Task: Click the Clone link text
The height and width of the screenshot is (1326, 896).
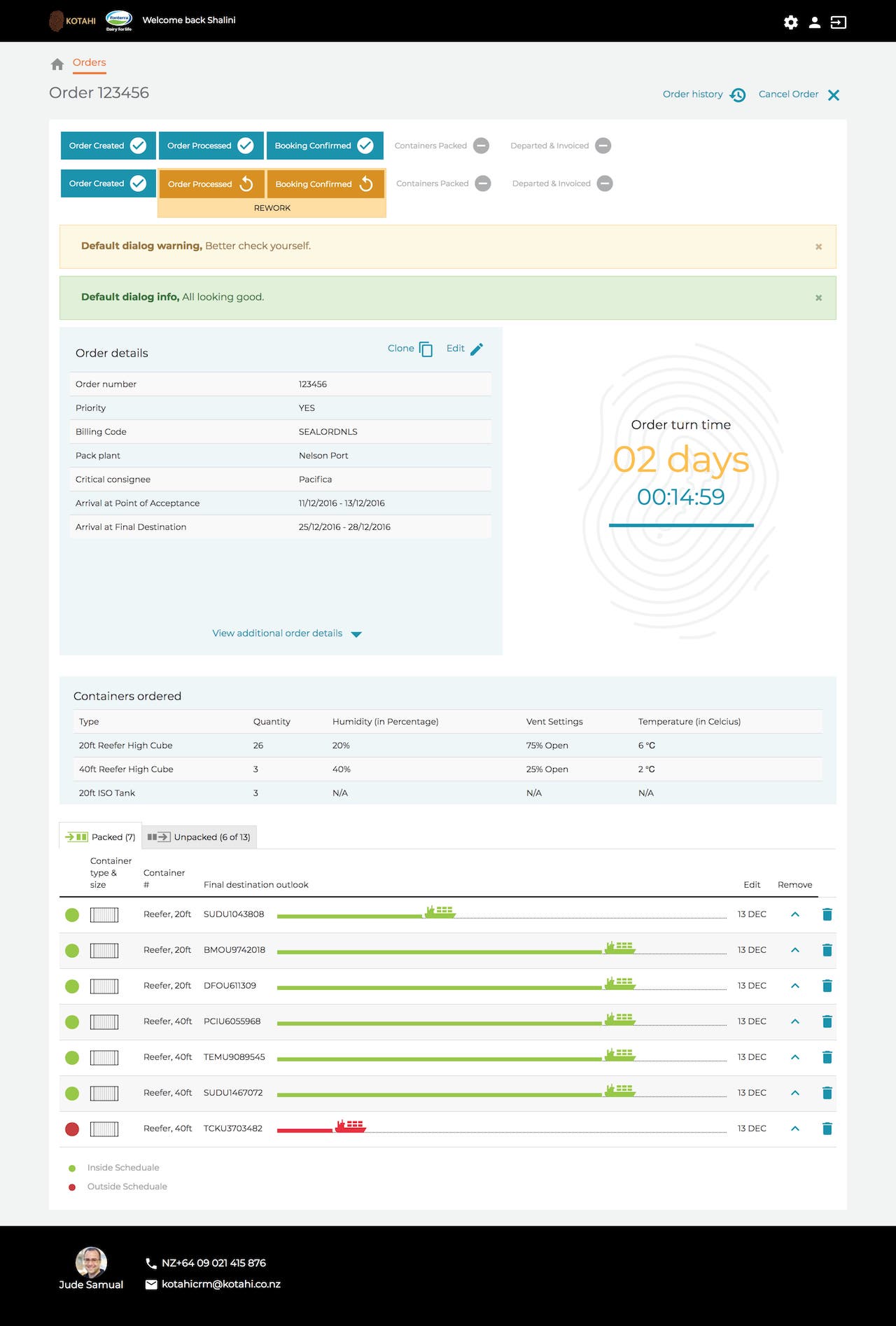Action: [x=401, y=348]
